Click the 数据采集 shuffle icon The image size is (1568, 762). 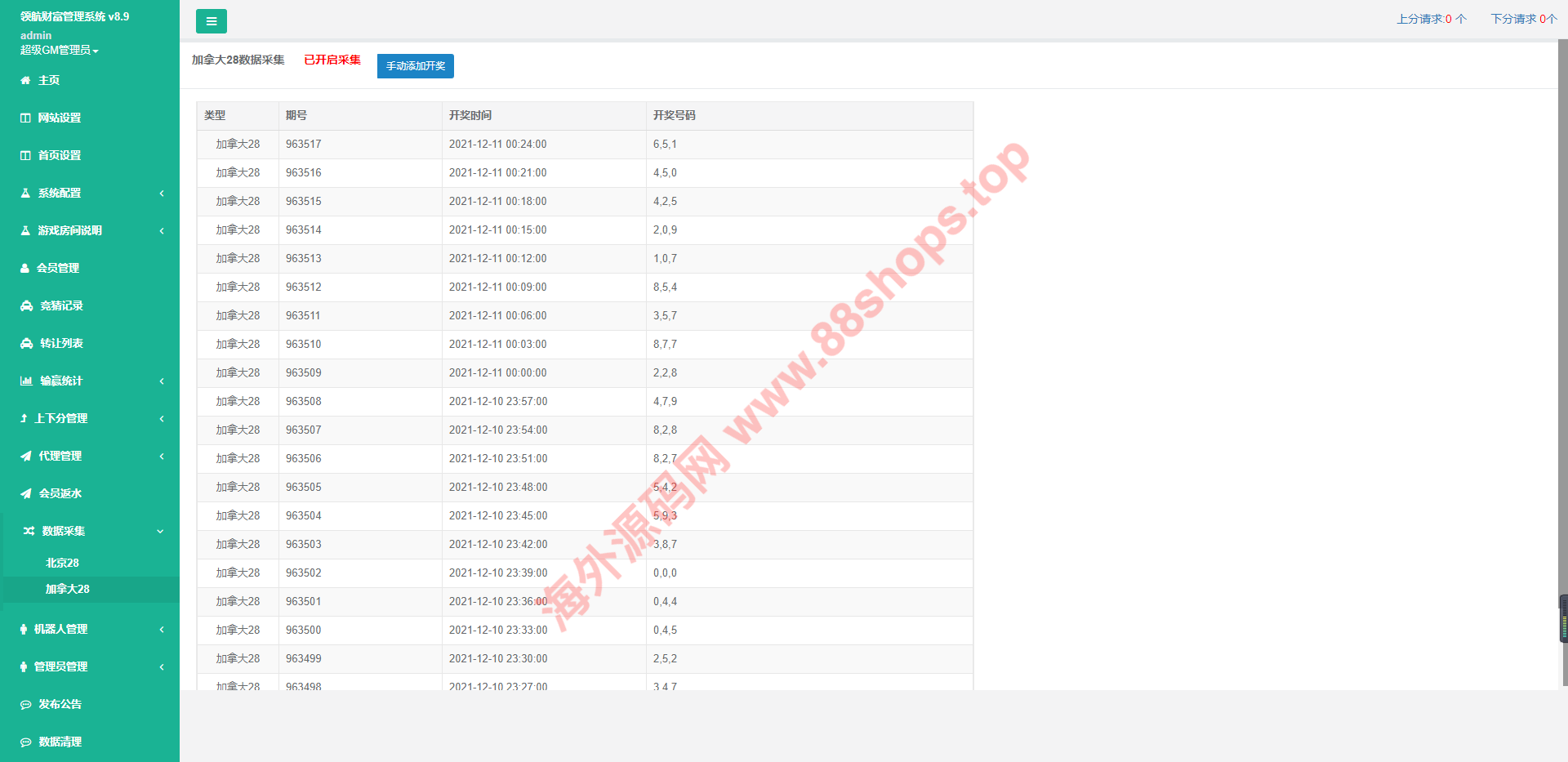29,531
